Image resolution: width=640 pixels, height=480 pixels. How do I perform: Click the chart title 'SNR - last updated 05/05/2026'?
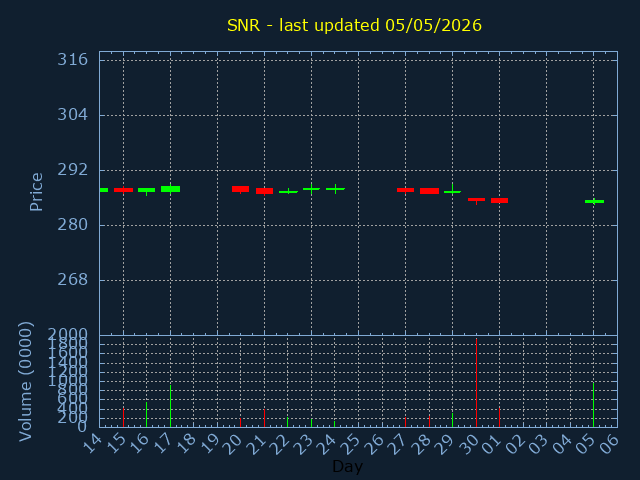click(x=354, y=25)
